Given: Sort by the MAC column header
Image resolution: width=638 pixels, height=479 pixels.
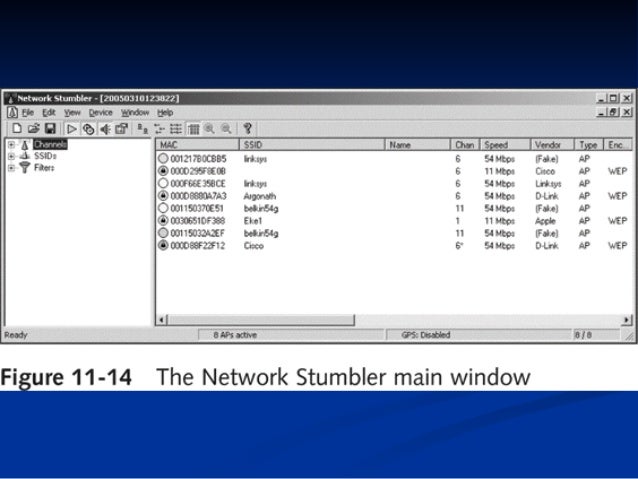Looking at the screenshot, I should pos(197,145).
